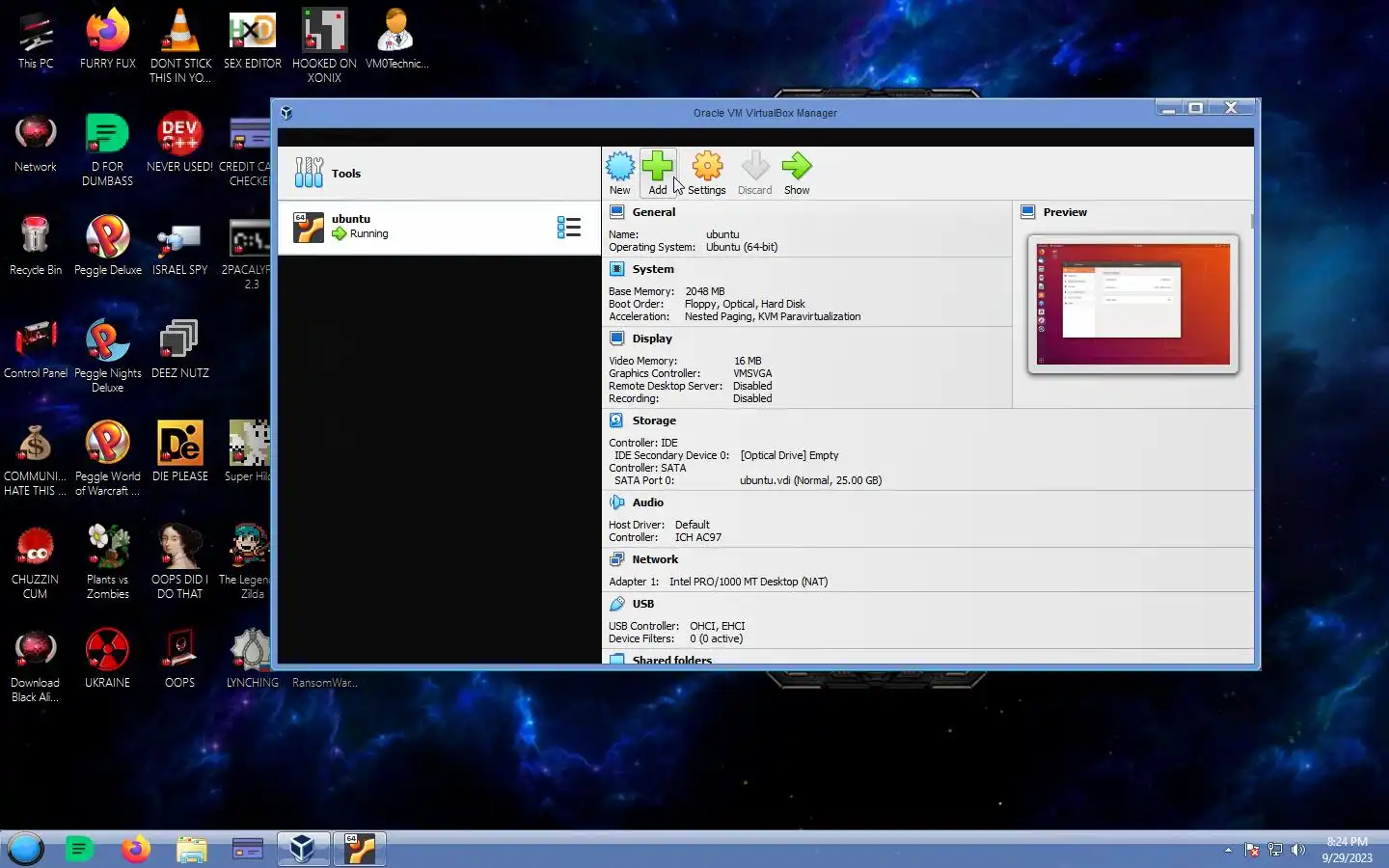Click the volume speaker tray icon
The width and height of the screenshot is (1389, 868).
1298,850
